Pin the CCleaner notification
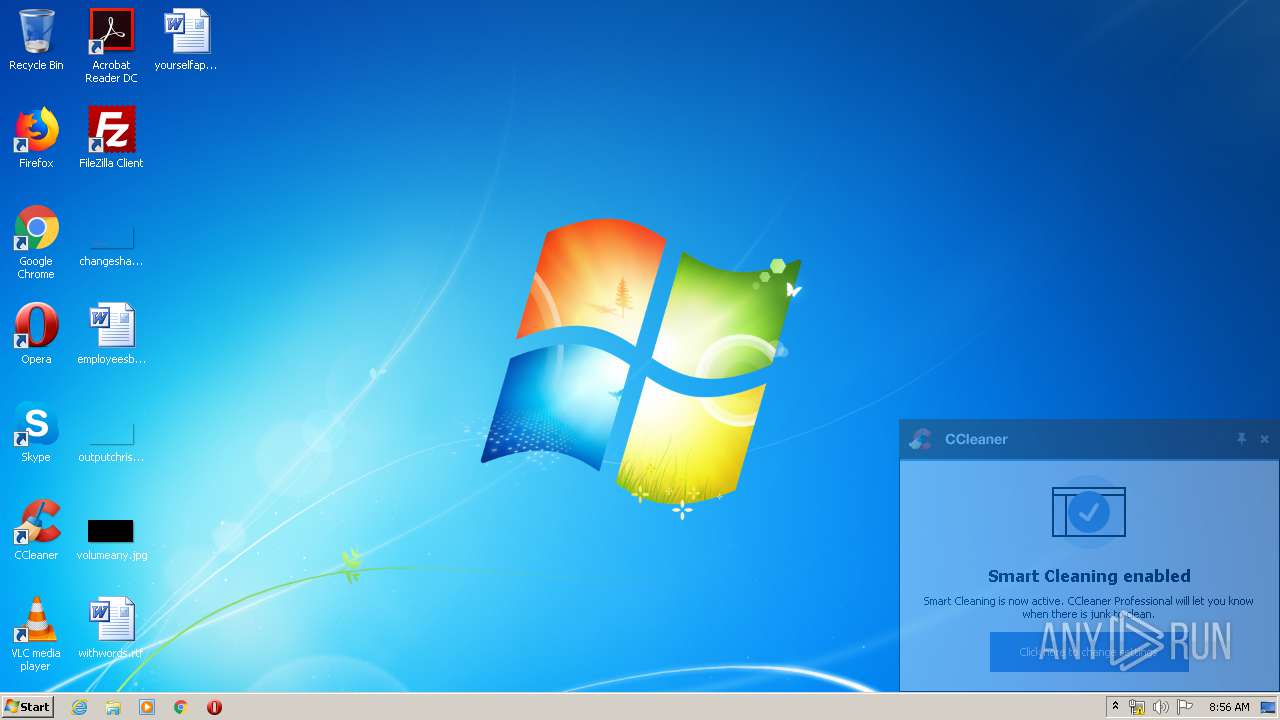The image size is (1280, 720). tap(1241, 439)
